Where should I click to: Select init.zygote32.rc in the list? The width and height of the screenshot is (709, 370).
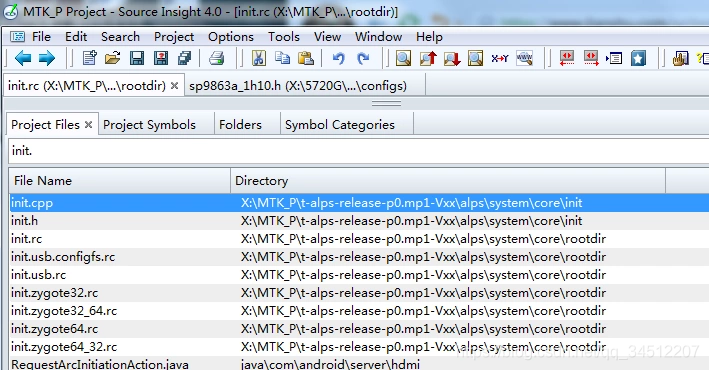click(x=359, y=293)
